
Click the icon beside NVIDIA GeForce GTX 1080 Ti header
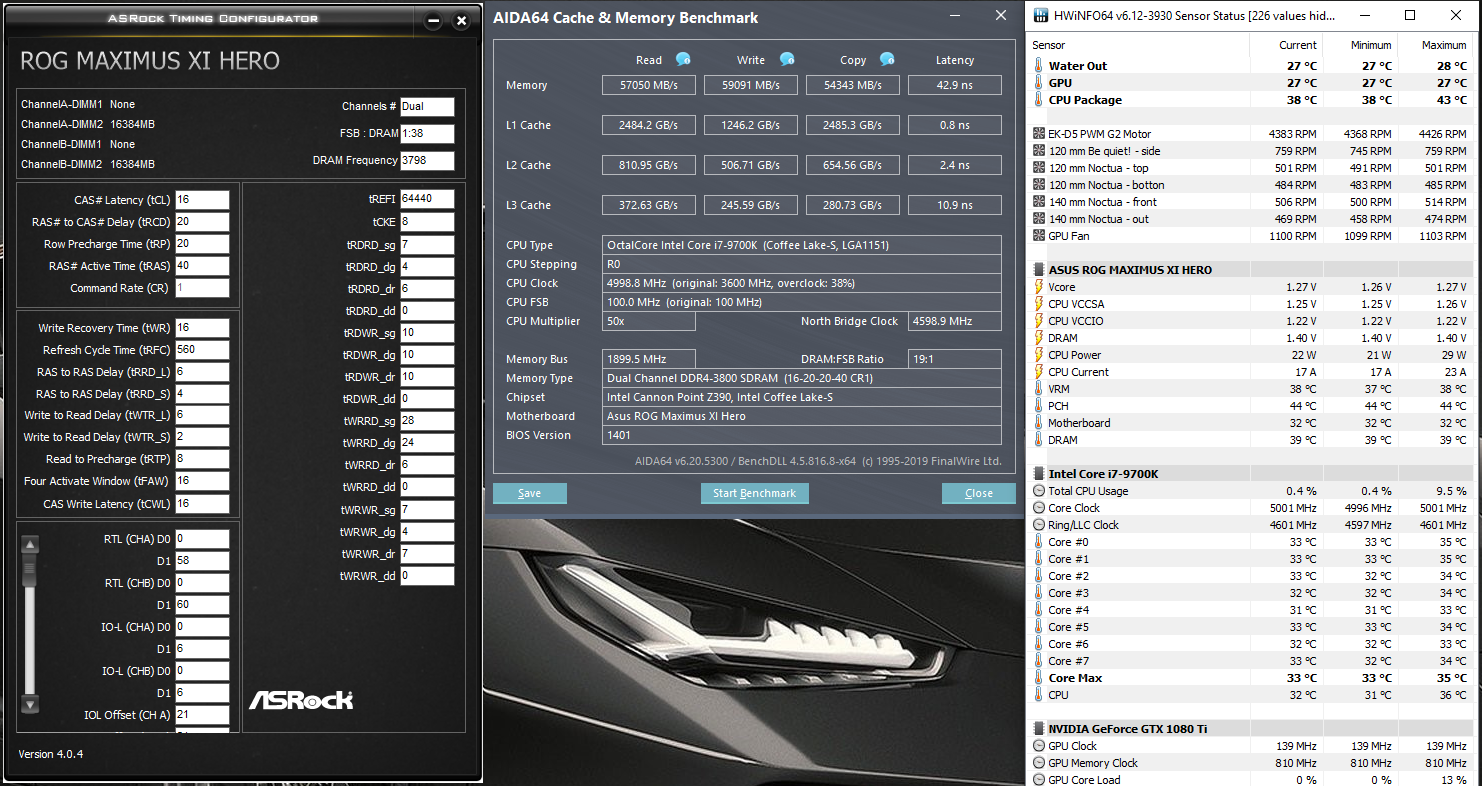[x=1039, y=729]
